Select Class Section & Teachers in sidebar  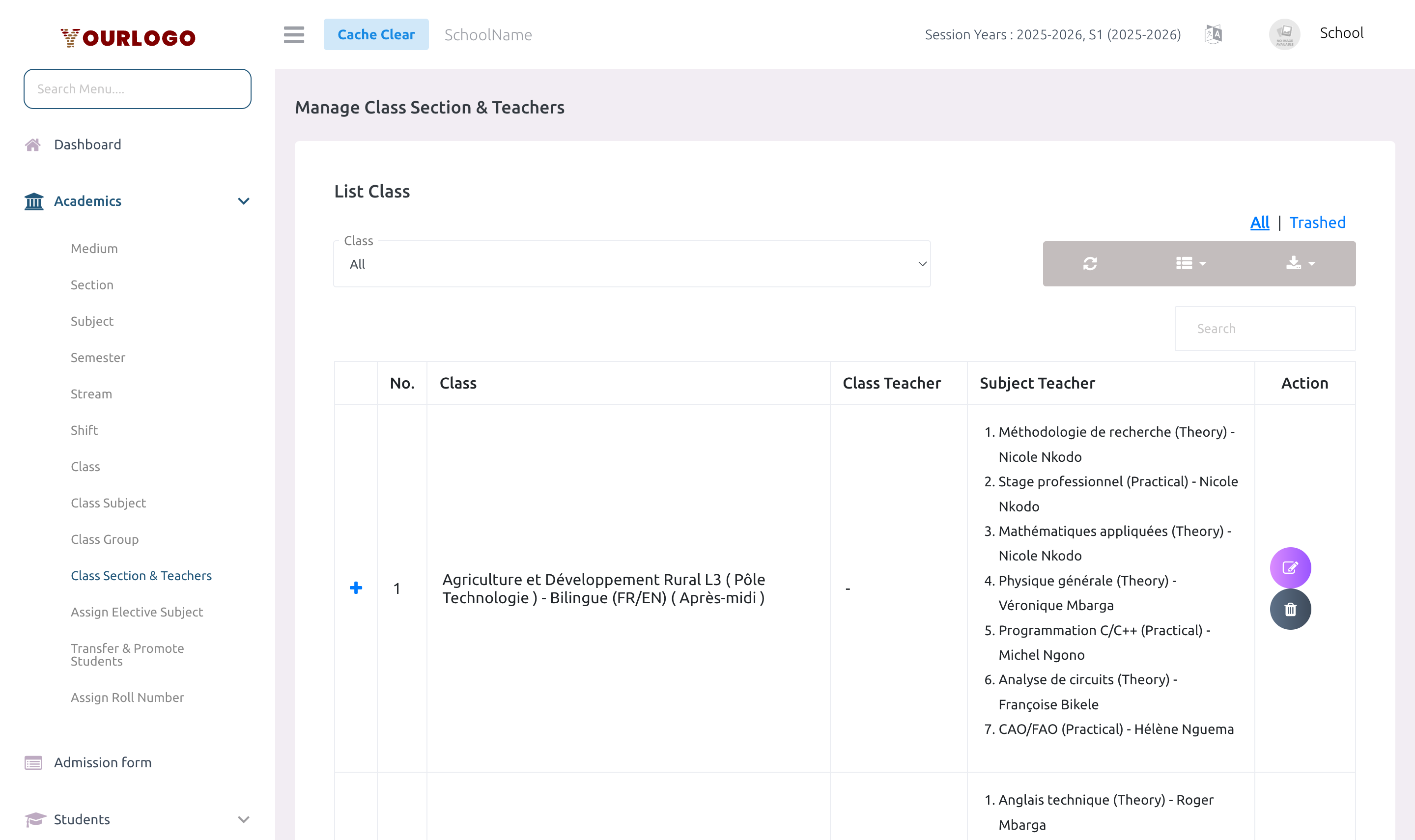coord(141,575)
